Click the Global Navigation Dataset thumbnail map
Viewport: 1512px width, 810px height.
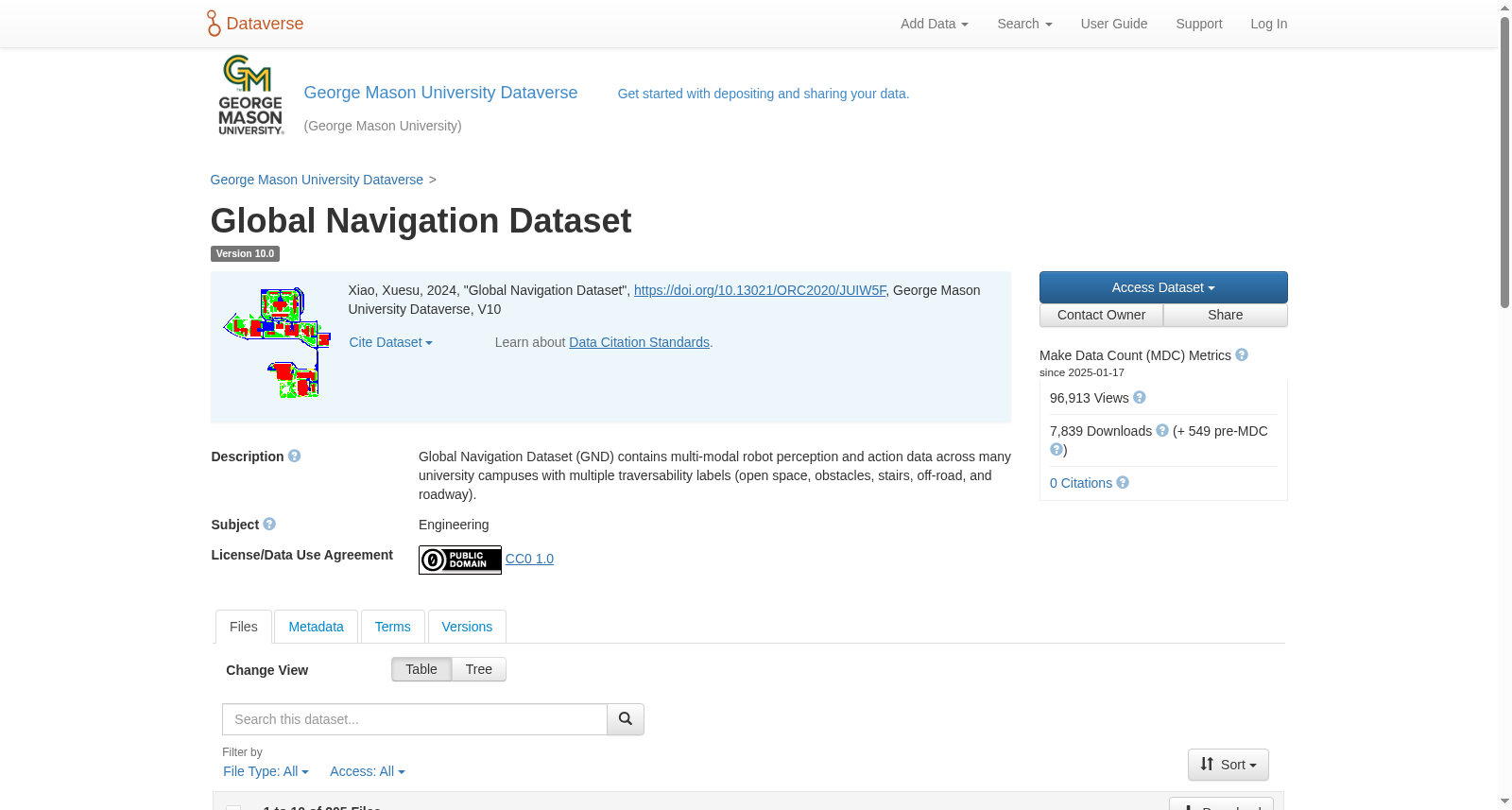278,343
